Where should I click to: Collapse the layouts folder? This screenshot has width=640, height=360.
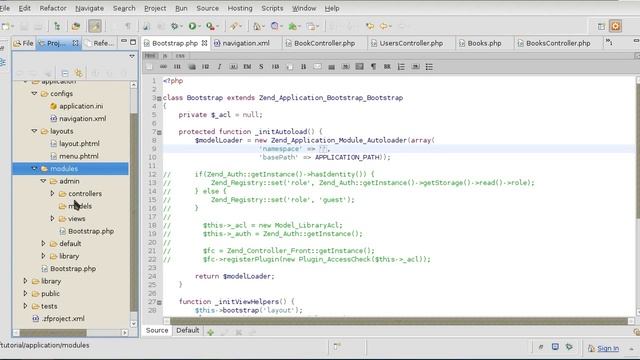pos(34,131)
